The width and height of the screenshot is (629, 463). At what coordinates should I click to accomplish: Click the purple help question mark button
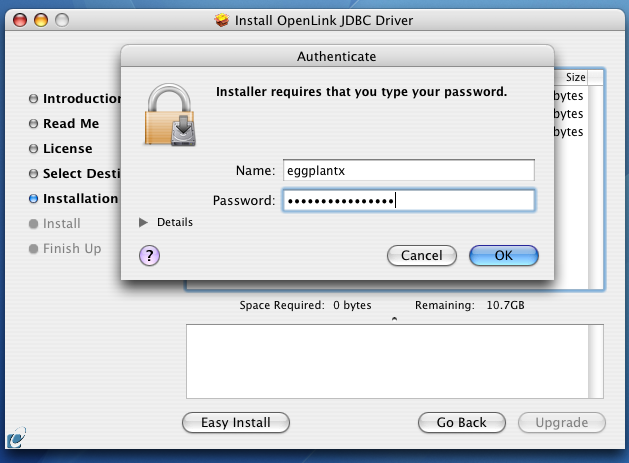[149, 256]
